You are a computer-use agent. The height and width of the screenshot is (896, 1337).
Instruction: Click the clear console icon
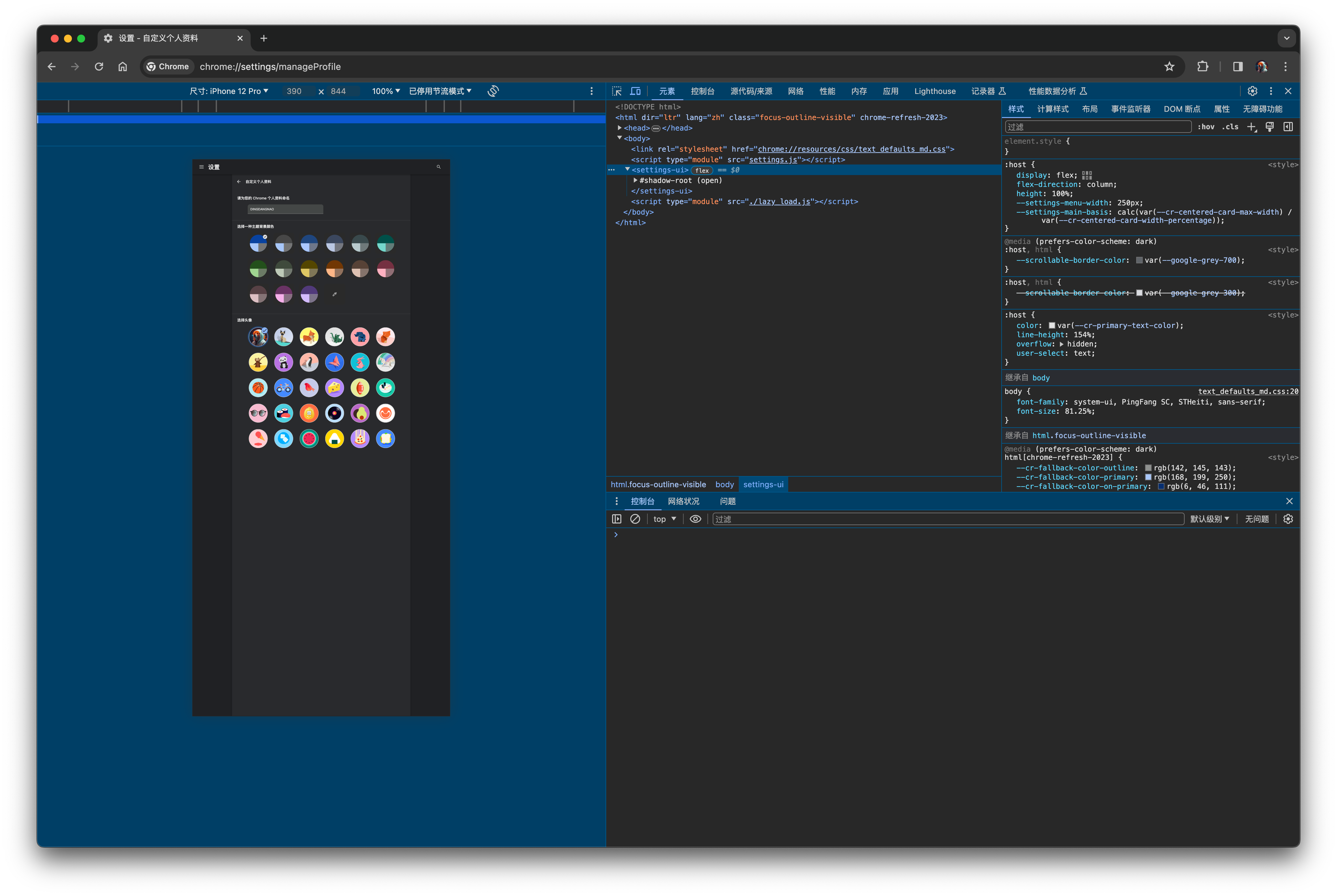[635, 519]
